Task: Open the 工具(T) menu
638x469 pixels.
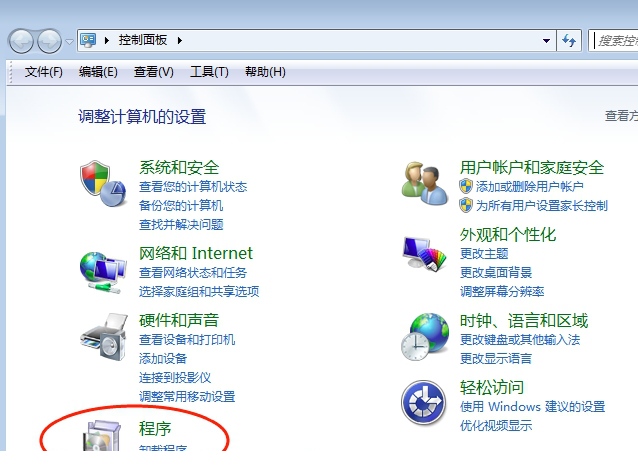Action: [209, 72]
